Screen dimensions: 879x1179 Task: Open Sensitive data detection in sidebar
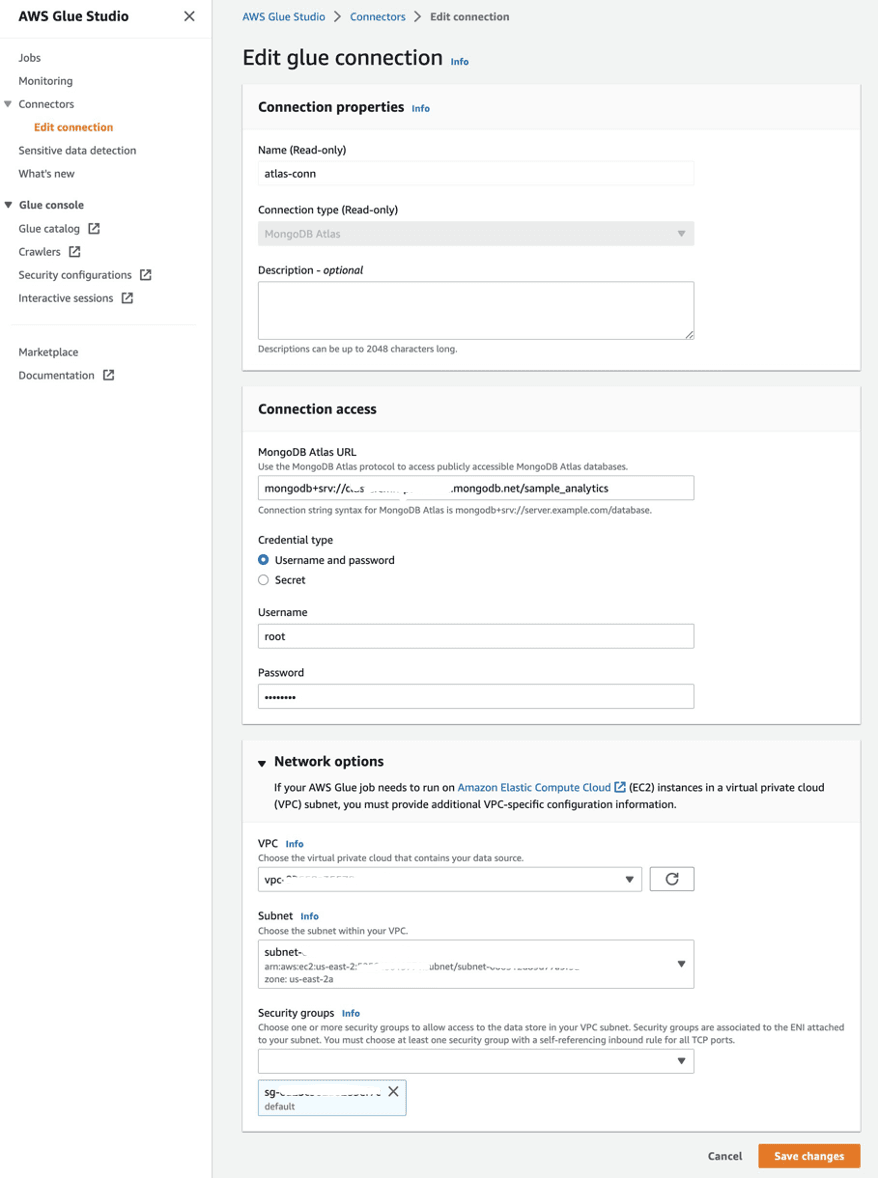pos(77,151)
